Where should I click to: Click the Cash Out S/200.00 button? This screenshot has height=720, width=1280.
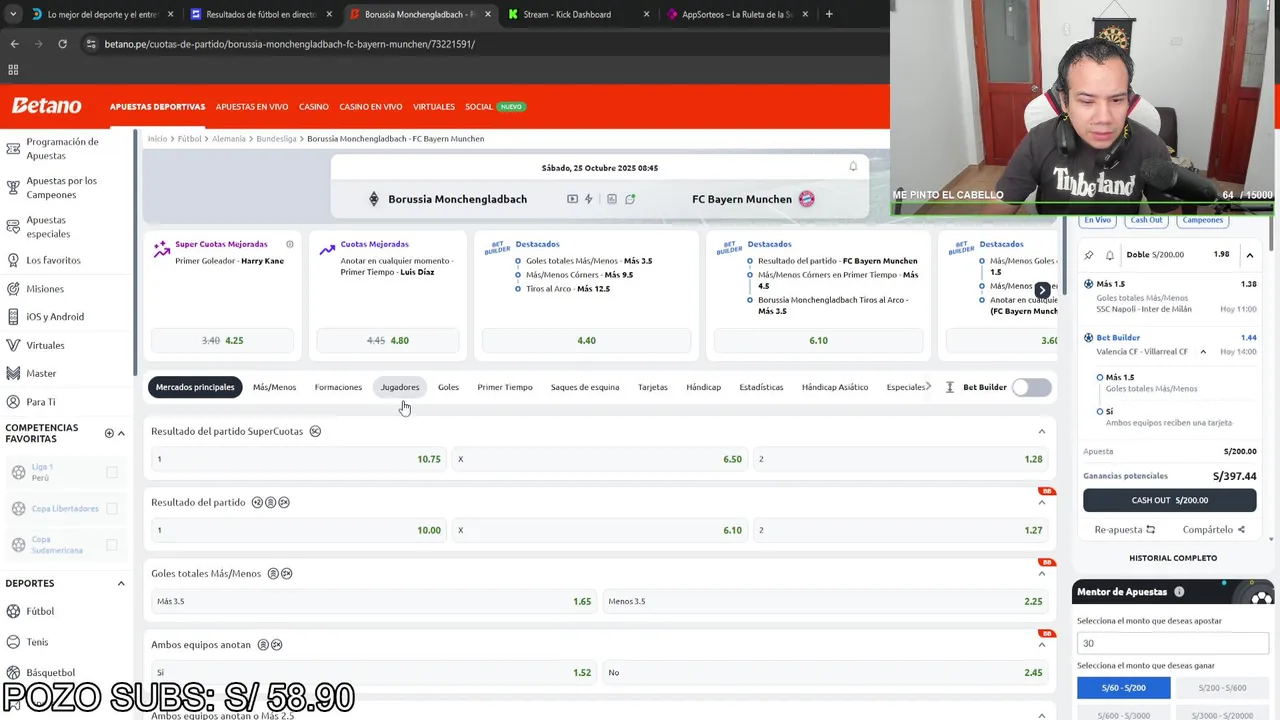1170,500
